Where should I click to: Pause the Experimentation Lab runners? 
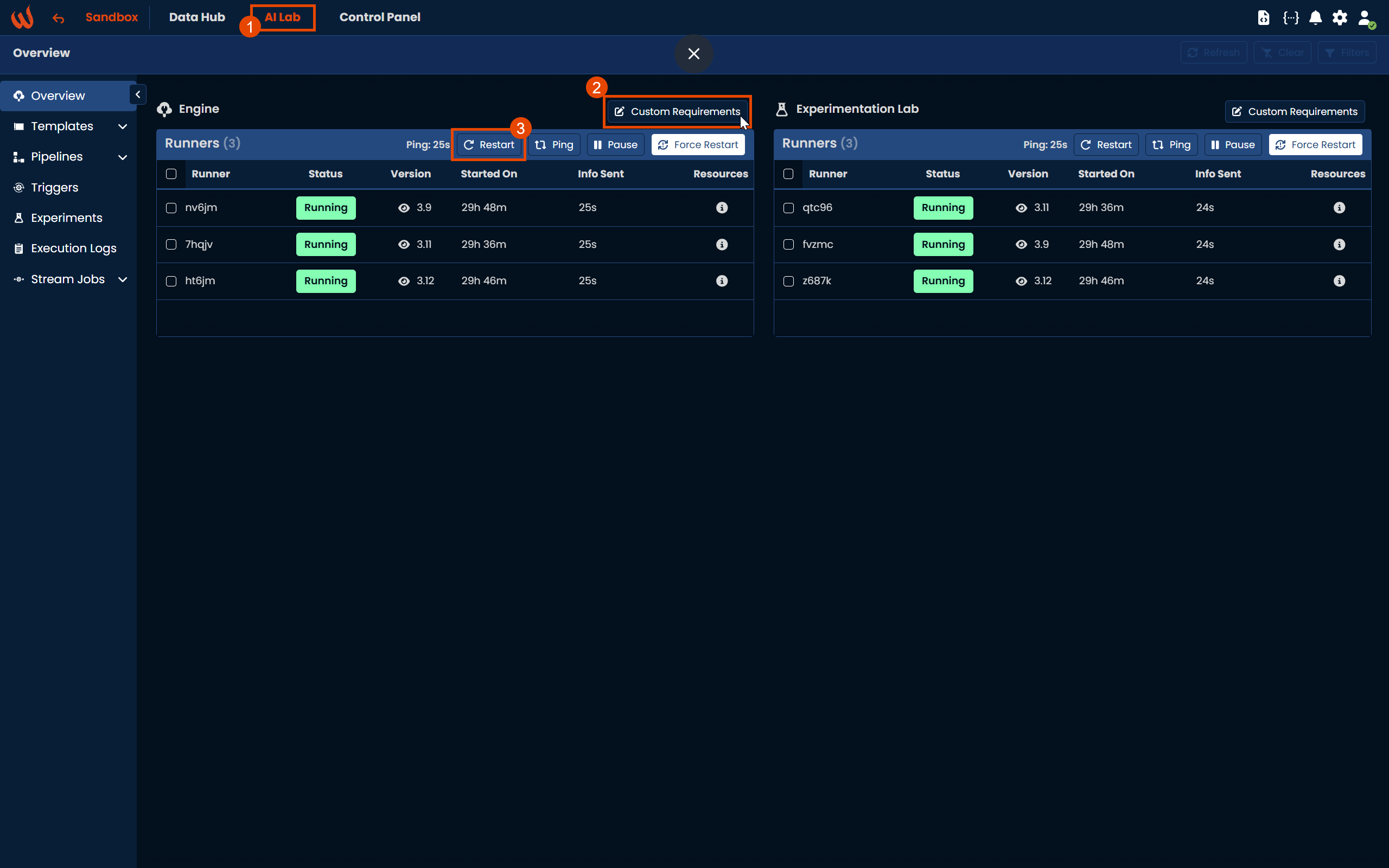click(1232, 145)
